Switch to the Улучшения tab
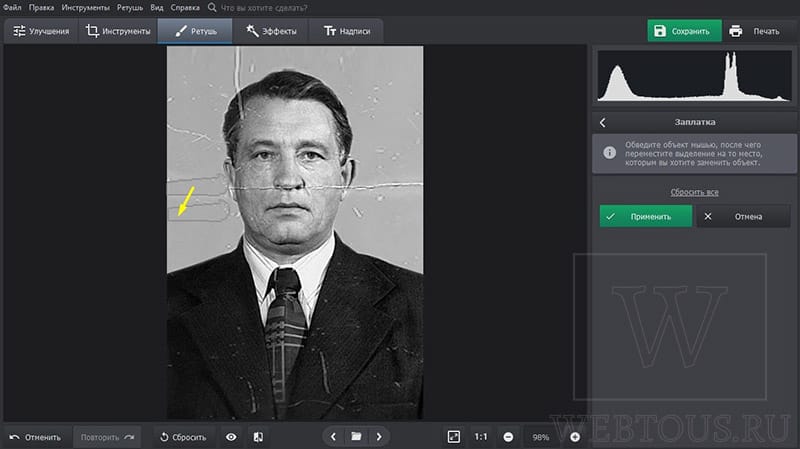 coord(41,31)
